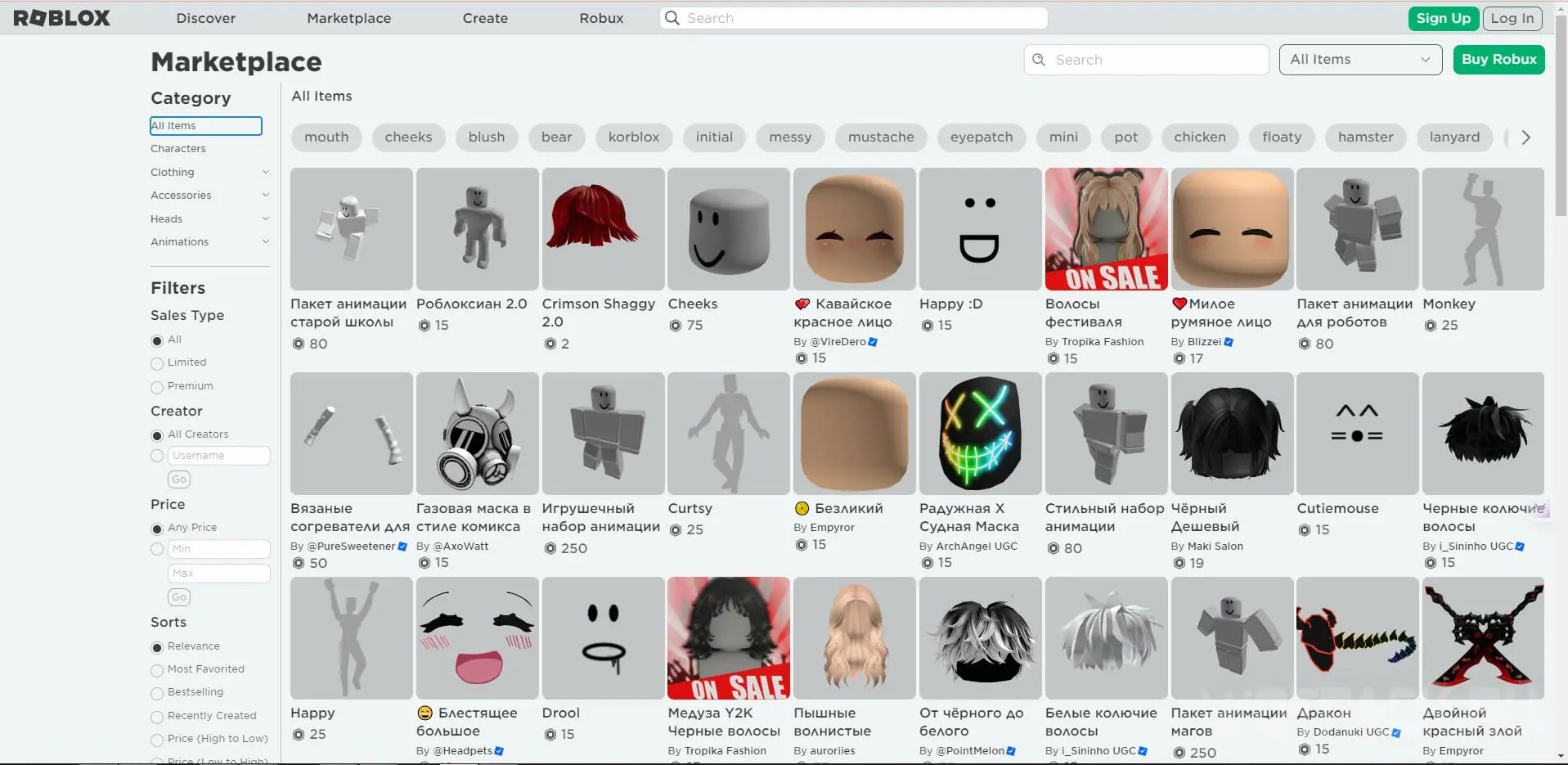Select the Characters category
1568x765 pixels.
coord(178,148)
